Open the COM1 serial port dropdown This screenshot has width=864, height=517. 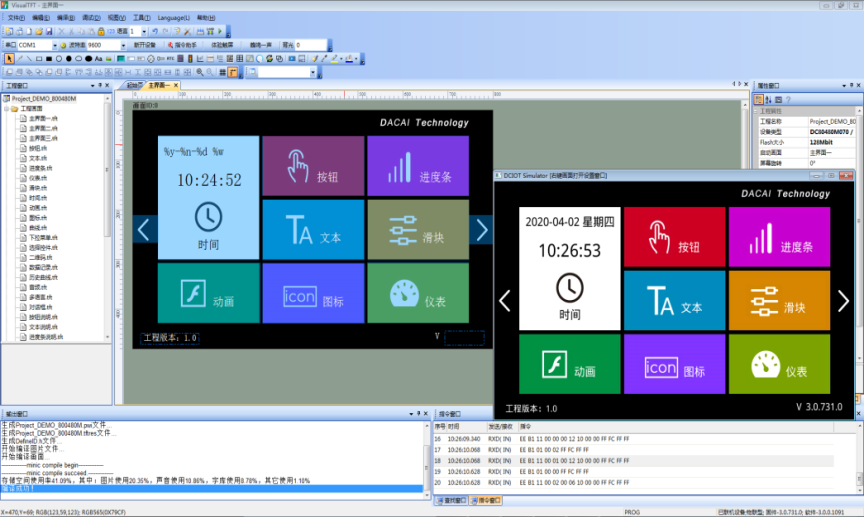55,45
